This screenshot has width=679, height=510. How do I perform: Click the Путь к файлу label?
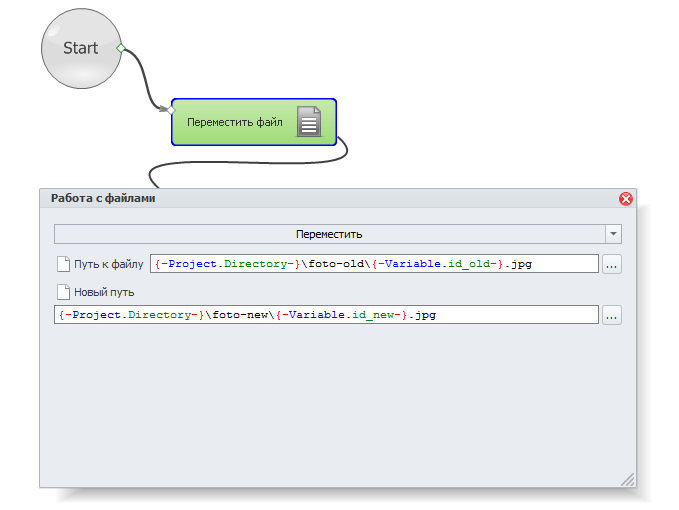coord(108,264)
